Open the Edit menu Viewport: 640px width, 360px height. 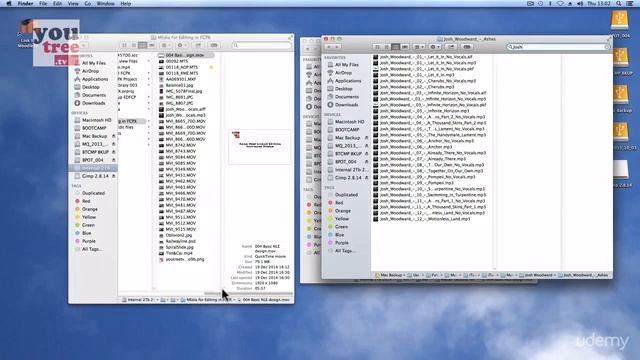[58, 4]
